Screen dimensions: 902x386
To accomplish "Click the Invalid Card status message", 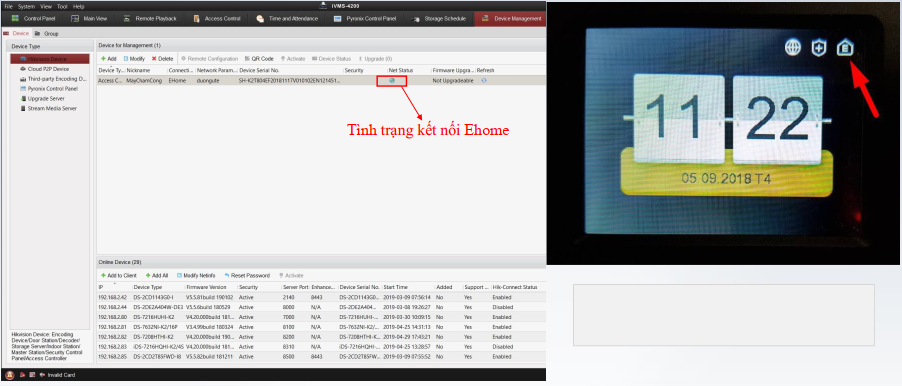I will point(61,375).
